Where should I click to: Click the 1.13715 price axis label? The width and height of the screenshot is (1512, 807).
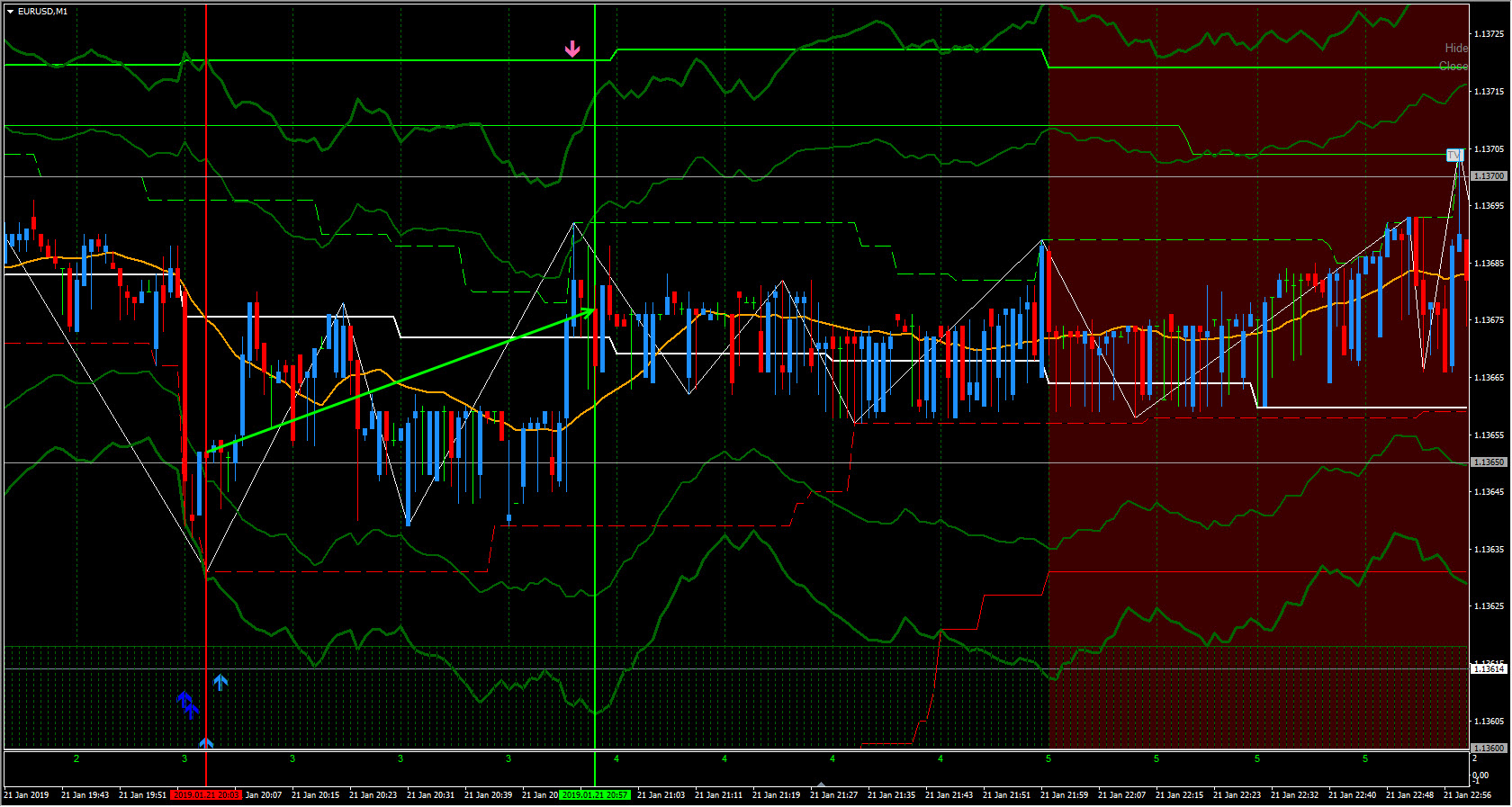pos(1489,92)
